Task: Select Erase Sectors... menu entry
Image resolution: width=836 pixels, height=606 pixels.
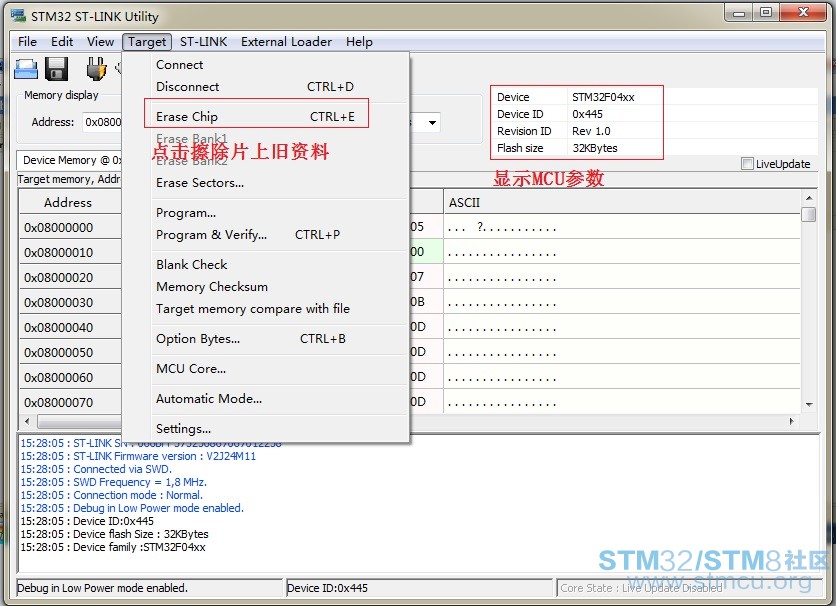Action: (266, 183)
